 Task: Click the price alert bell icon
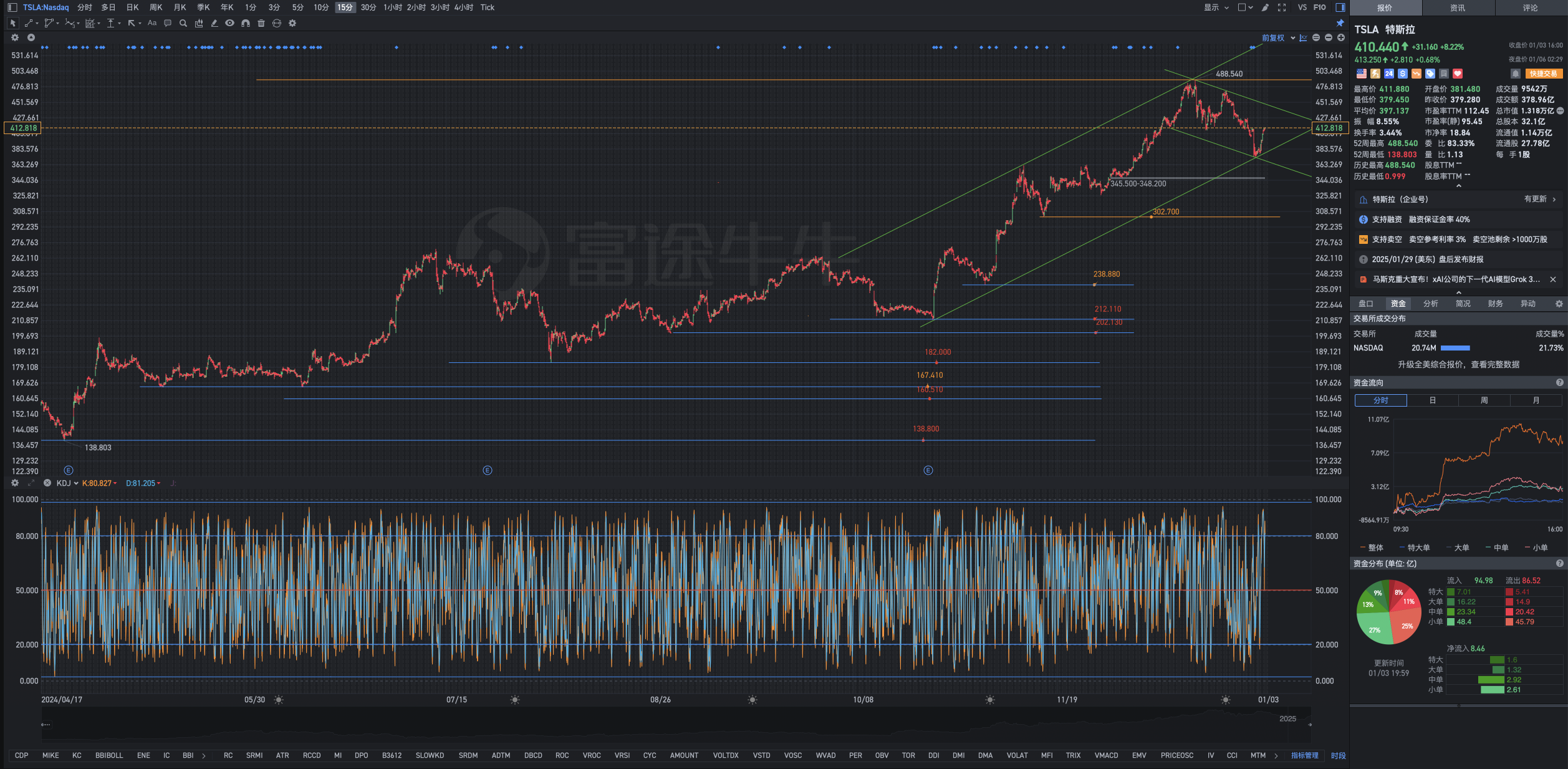click(x=1515, y=74)
